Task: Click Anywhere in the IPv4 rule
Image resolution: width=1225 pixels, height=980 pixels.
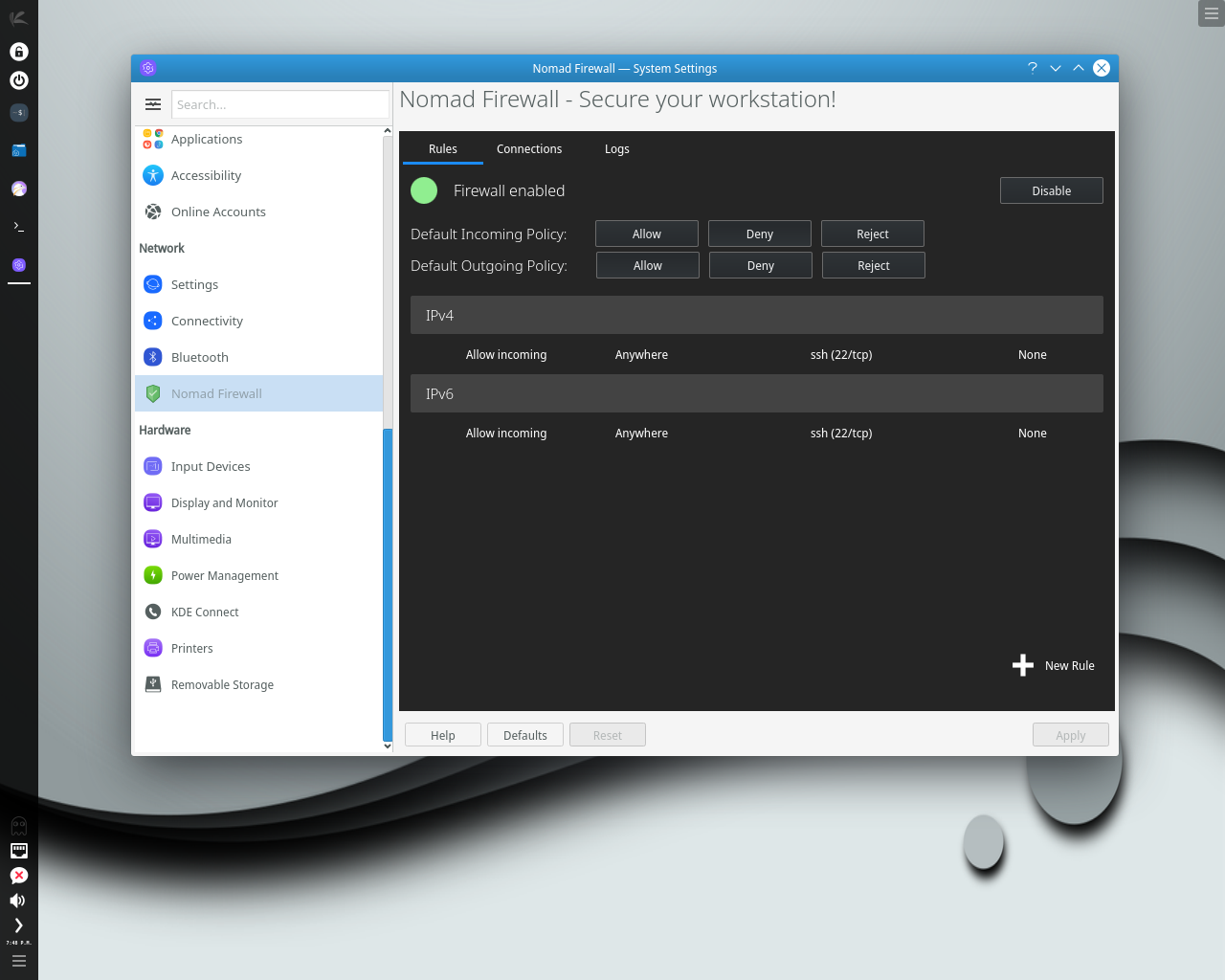Action: pos(642,354)
